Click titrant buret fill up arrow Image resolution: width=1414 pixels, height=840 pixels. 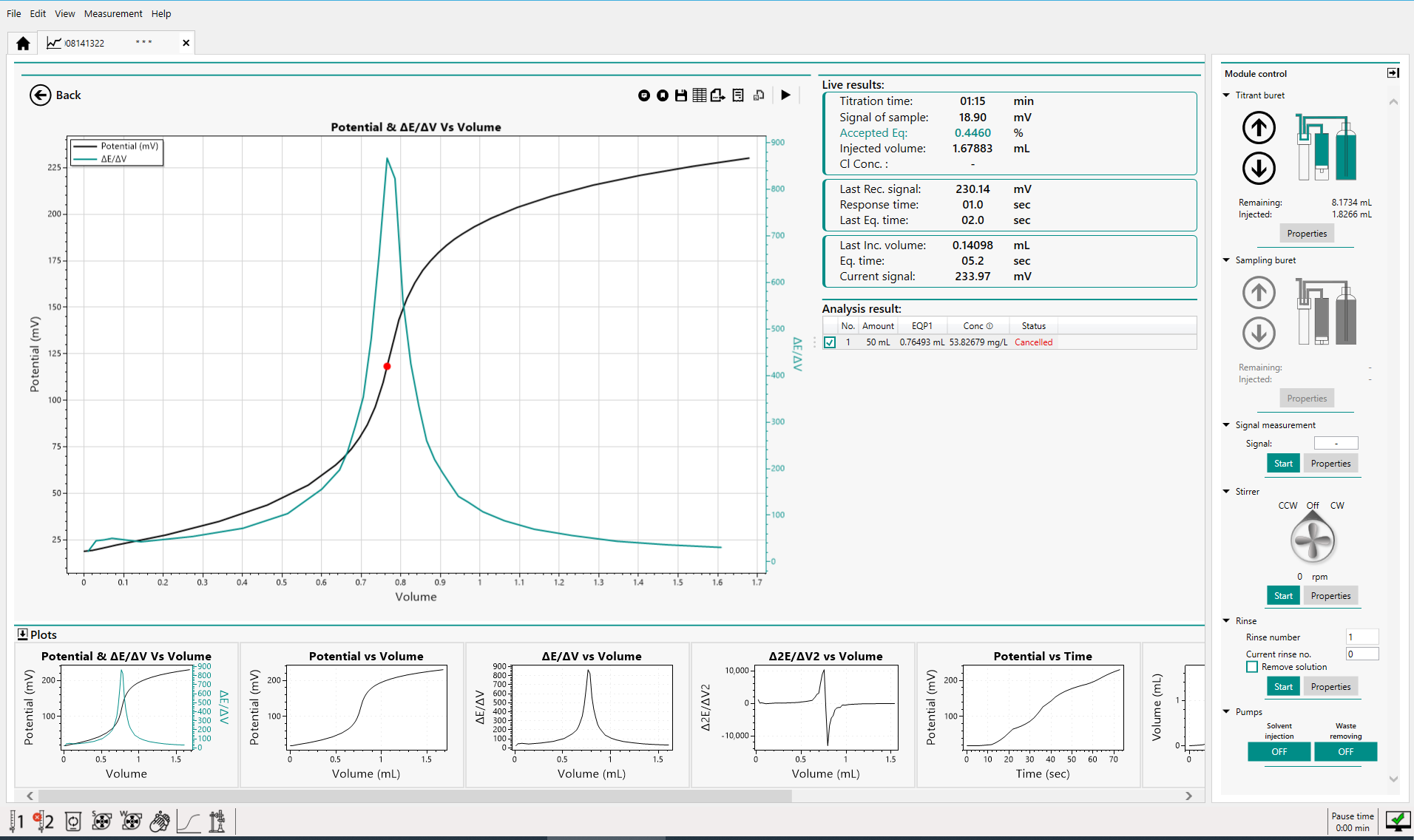(x=1259, y=128)
